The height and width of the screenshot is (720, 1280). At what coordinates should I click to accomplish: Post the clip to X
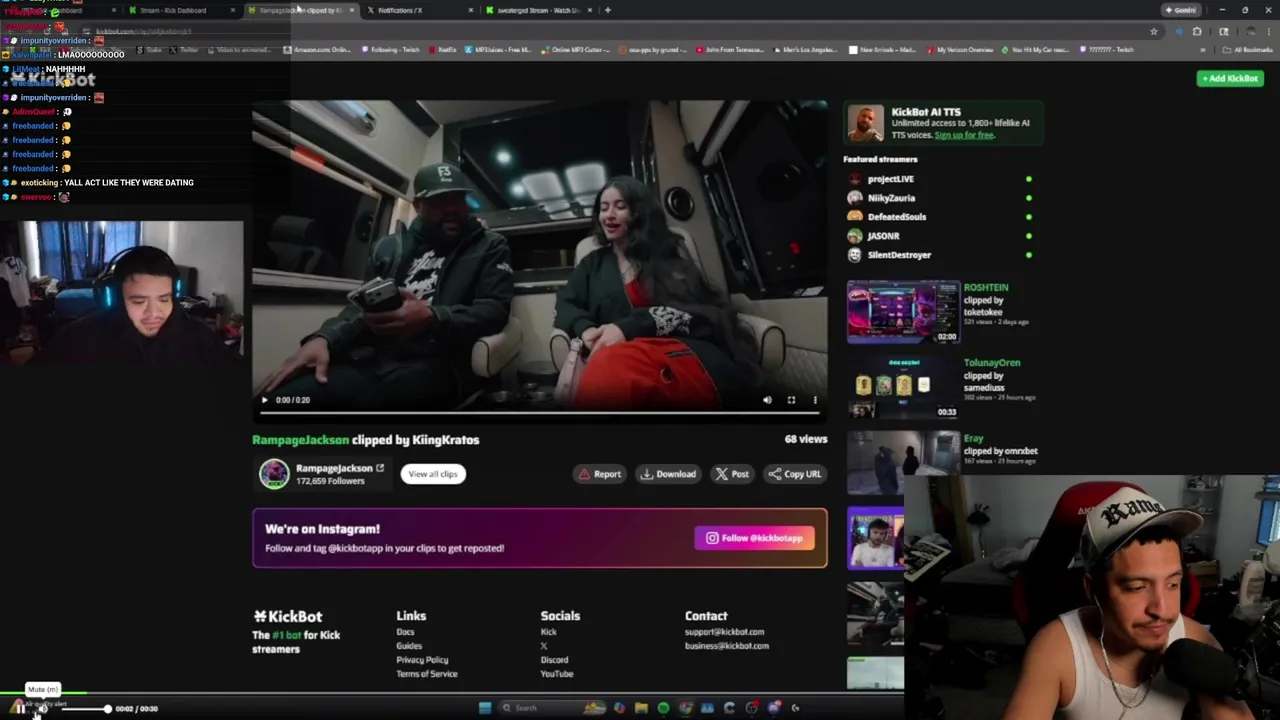(x=732, y=474)
